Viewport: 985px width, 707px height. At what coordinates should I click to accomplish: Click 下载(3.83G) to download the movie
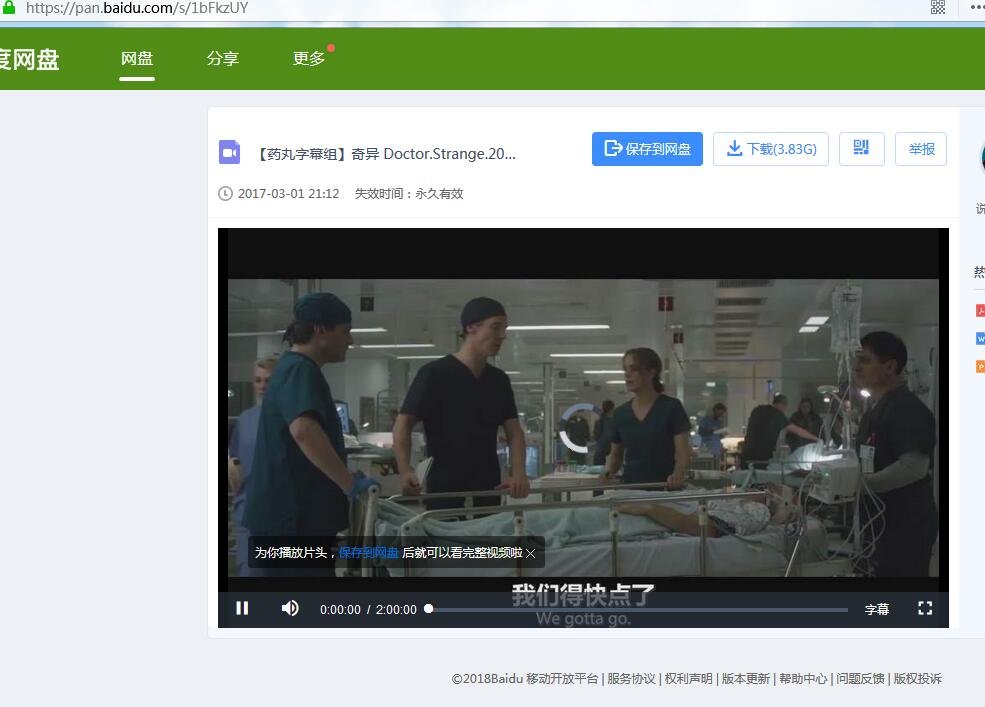tap(771, 148)
